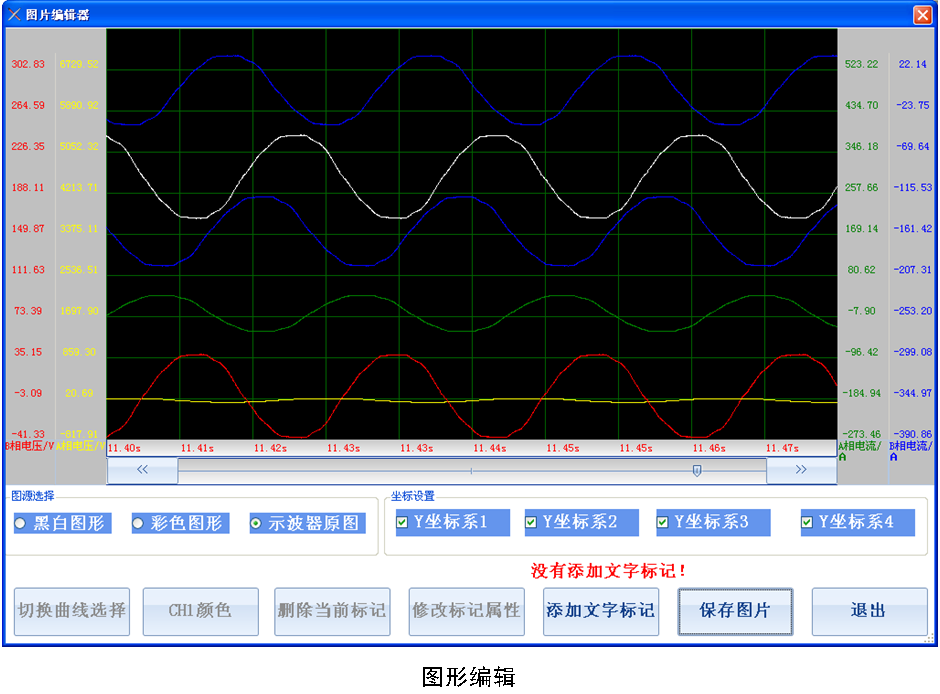Click 删除当前标记 button
This screenshot has width=940, height=694.
[x=331, y=610]
